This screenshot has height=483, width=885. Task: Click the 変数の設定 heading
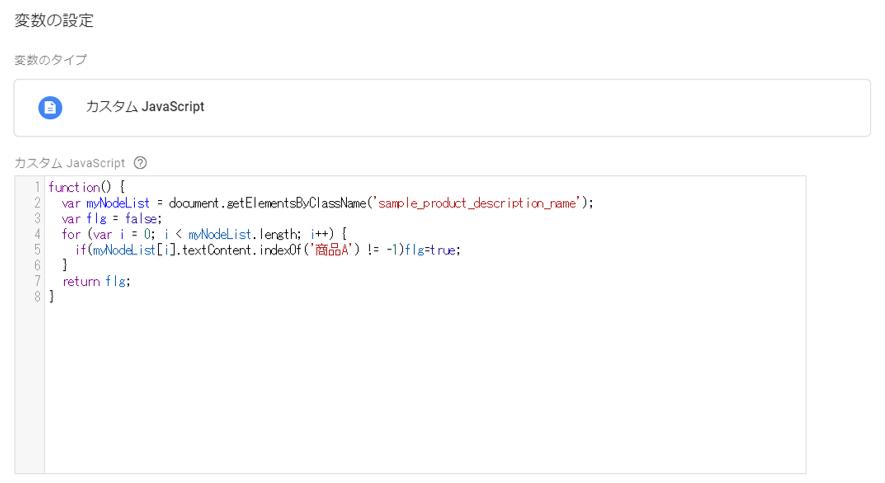tap(54, 21)
